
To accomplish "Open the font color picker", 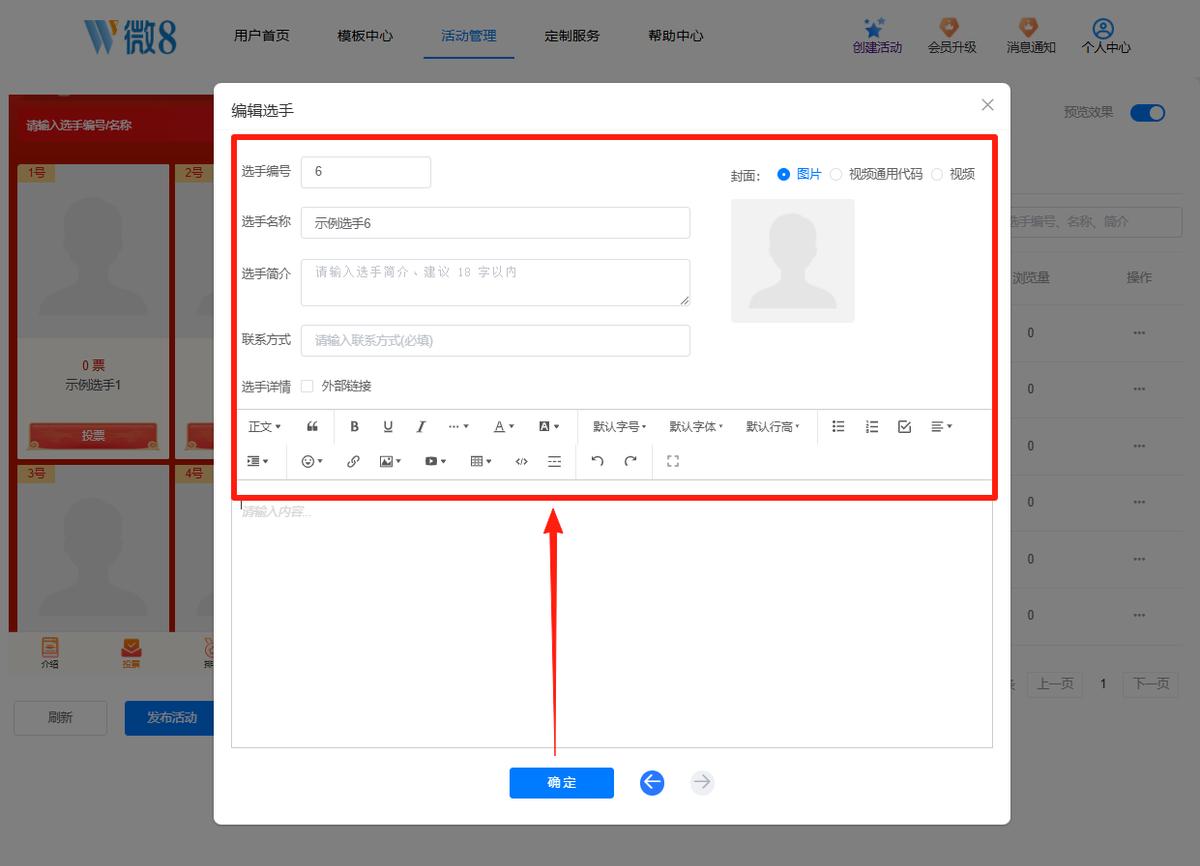I will click(504, 426).
